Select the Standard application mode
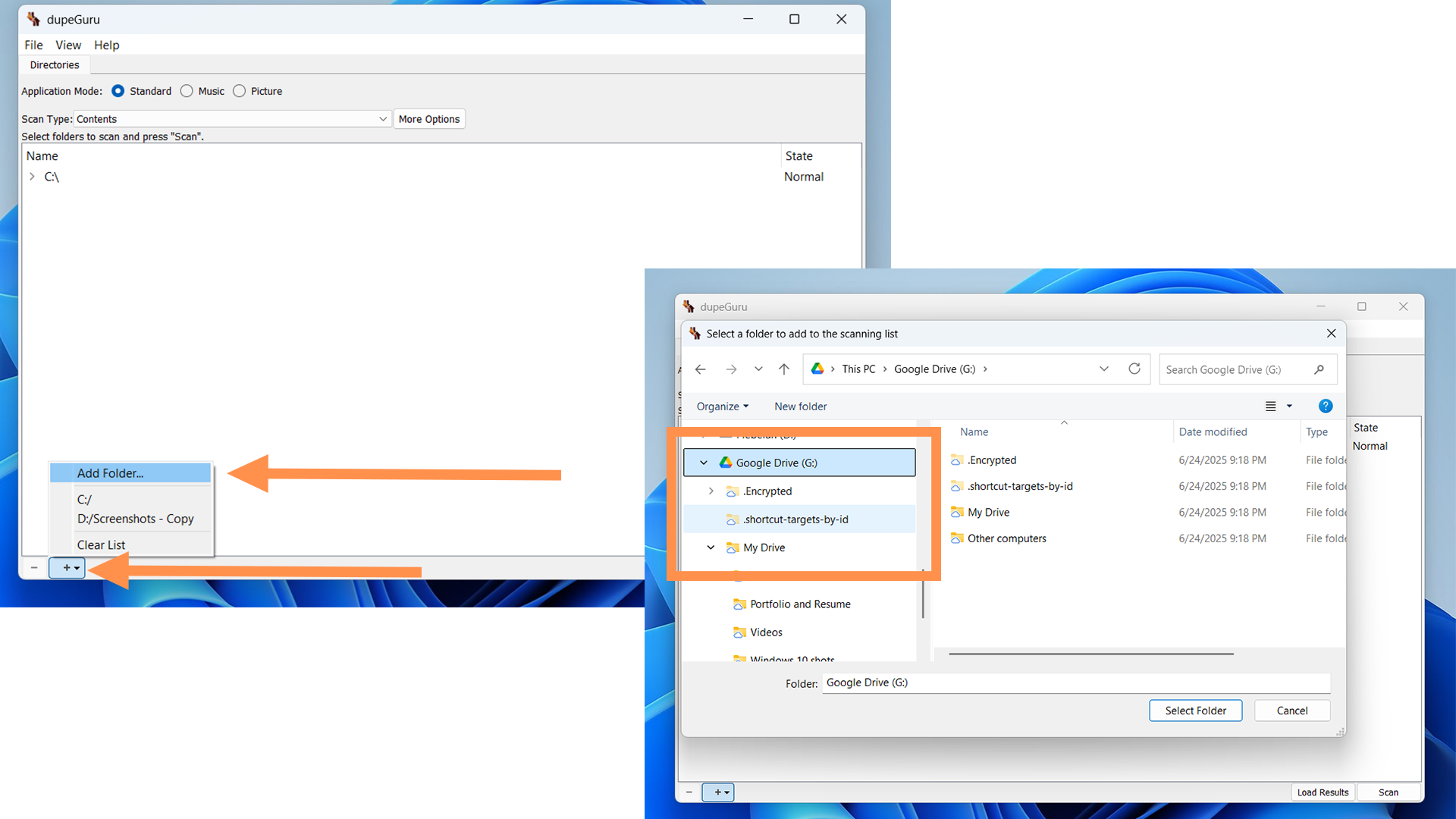 pyautogui.click(x=118, y=91)
